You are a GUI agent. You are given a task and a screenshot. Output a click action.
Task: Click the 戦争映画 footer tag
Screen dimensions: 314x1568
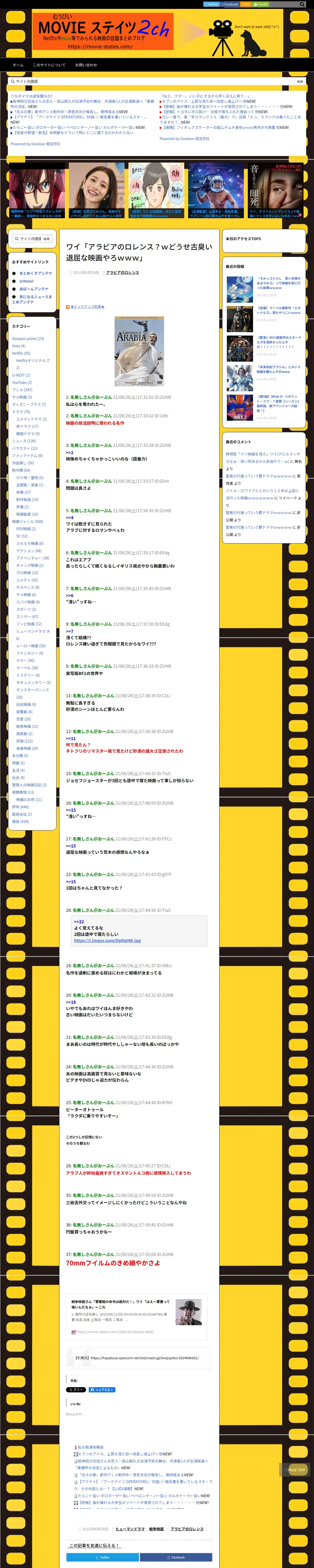pos(156,1529)
